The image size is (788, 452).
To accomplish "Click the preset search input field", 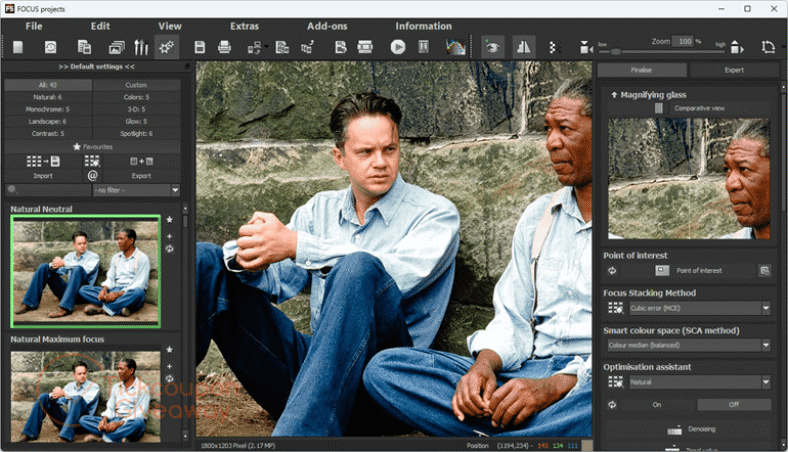I will pos(48,190).
